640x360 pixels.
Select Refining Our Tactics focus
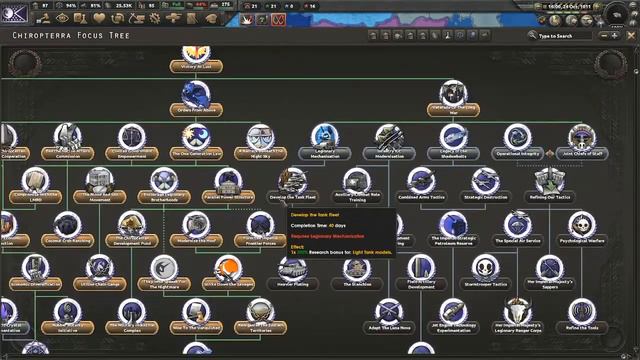click(x=550, y=186)
